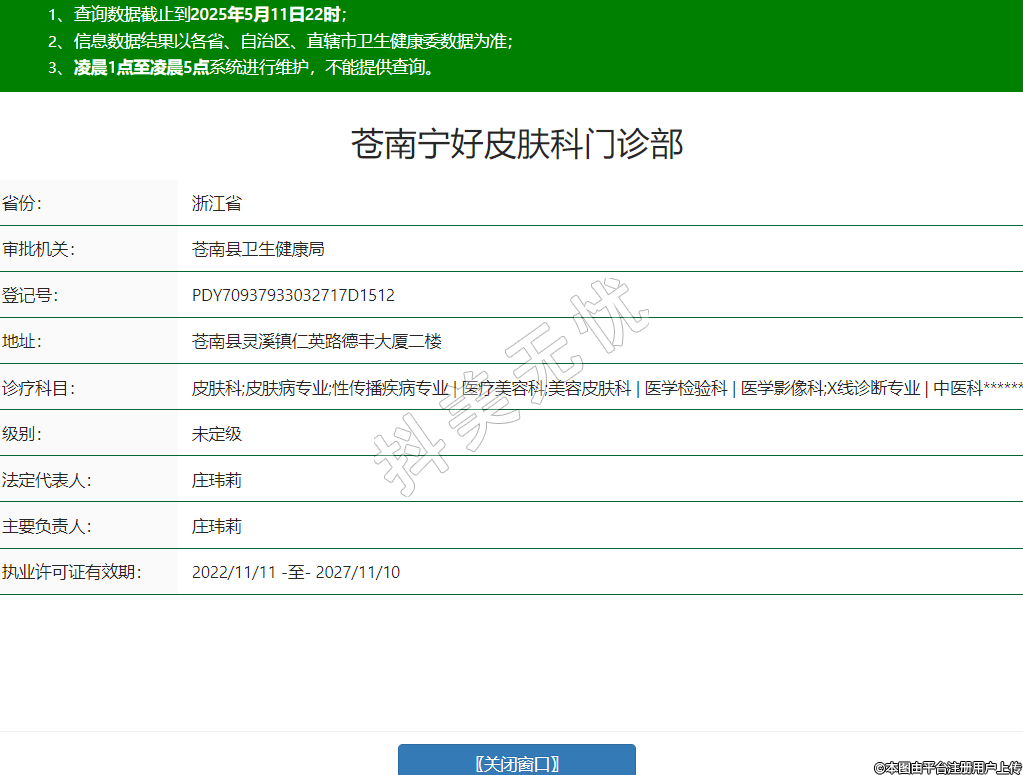Click the approving authority 苍南县卫生健康局

pyautogui.click(x=258, y=250)
